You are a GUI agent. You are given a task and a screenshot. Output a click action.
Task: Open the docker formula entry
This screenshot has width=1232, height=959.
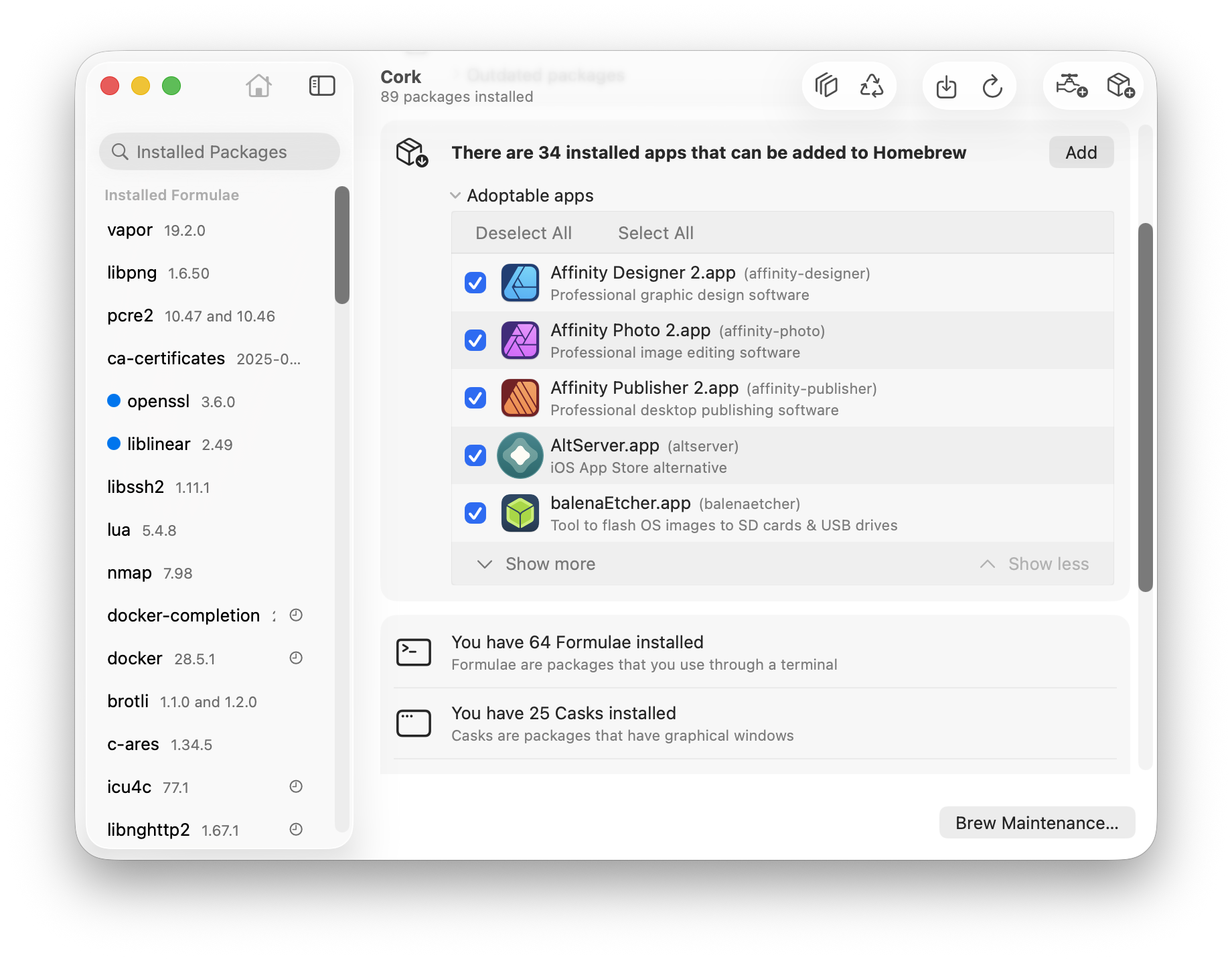point(135,658)
